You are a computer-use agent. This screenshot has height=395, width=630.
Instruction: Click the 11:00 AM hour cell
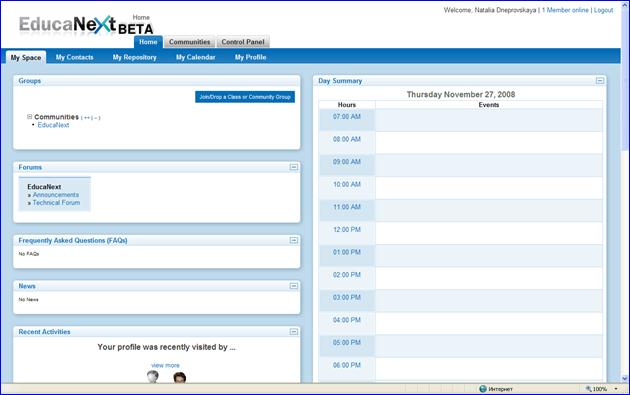pyautogui.click(x=347, y=210)
